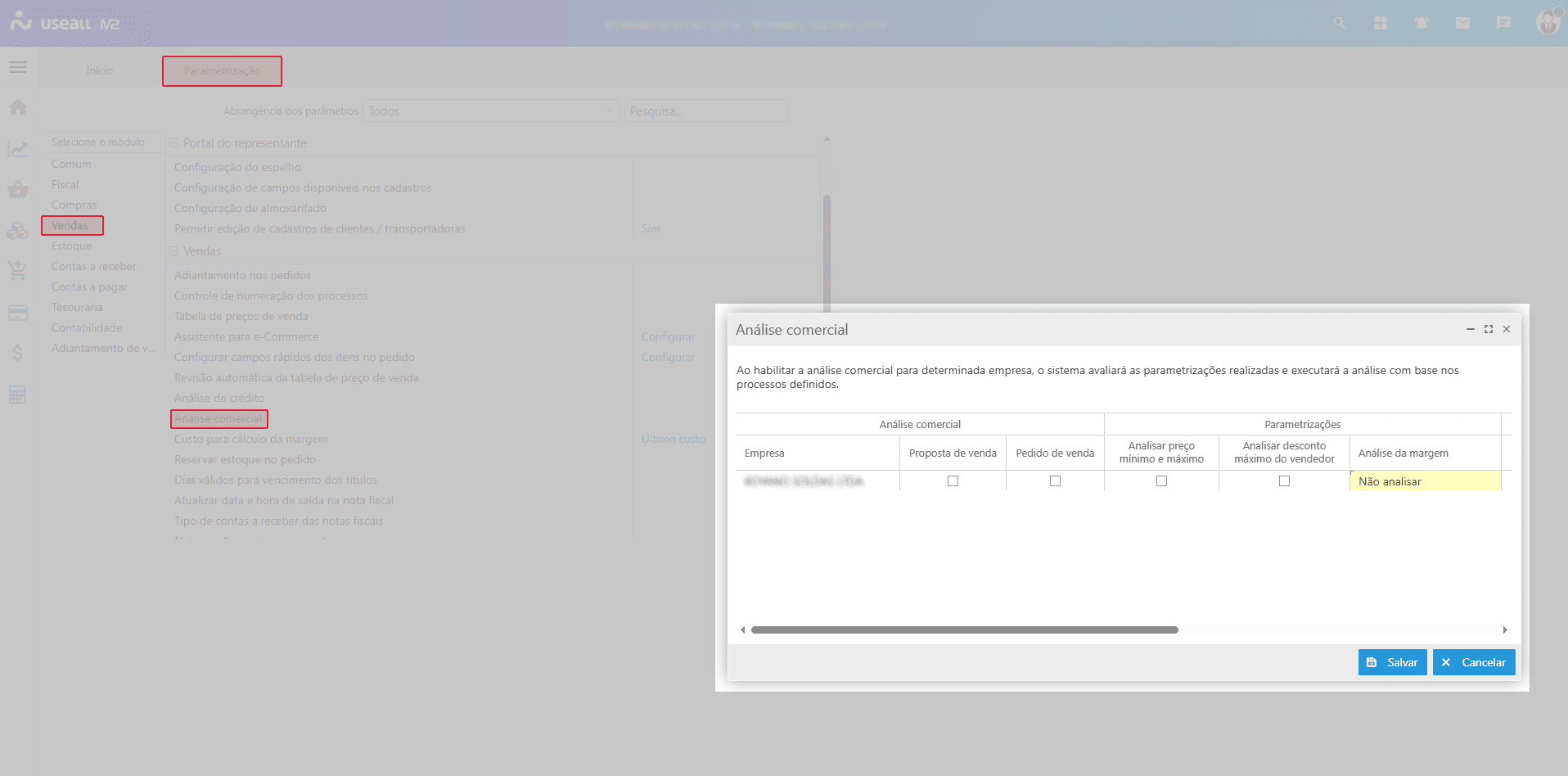Tick Analisar desconto máximo do vendedor checkbox
This screenshot has height=776, width=1568.
(x=1284, y=481)
